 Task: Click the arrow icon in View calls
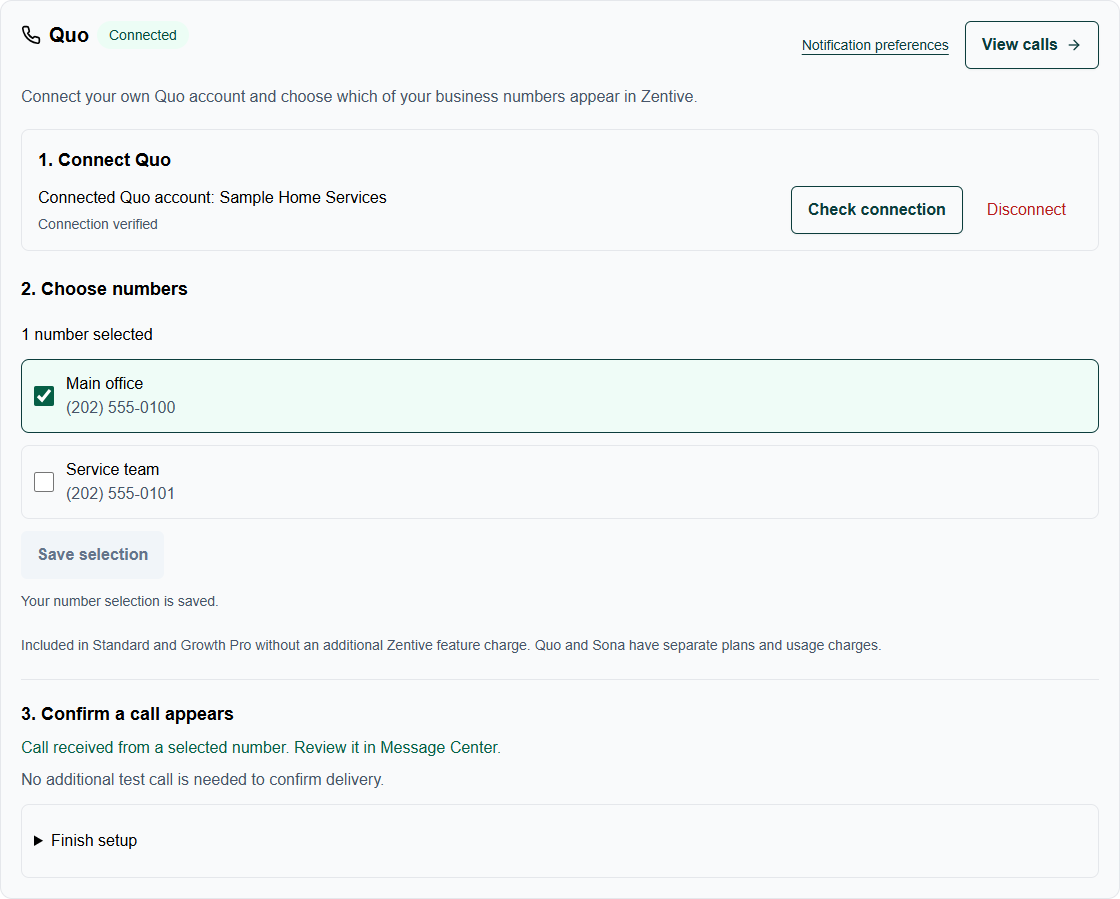[x=1074, y=45]
